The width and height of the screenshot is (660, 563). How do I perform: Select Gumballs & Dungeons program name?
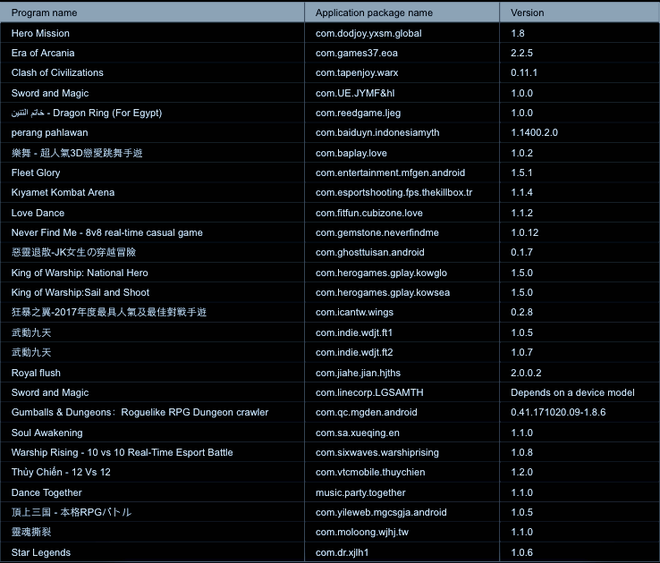click(140, 412)
